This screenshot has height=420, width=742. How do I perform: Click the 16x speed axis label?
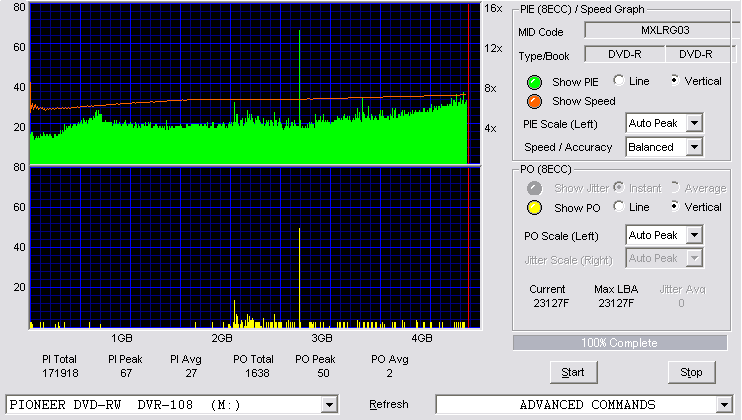[x=493, y=9]
